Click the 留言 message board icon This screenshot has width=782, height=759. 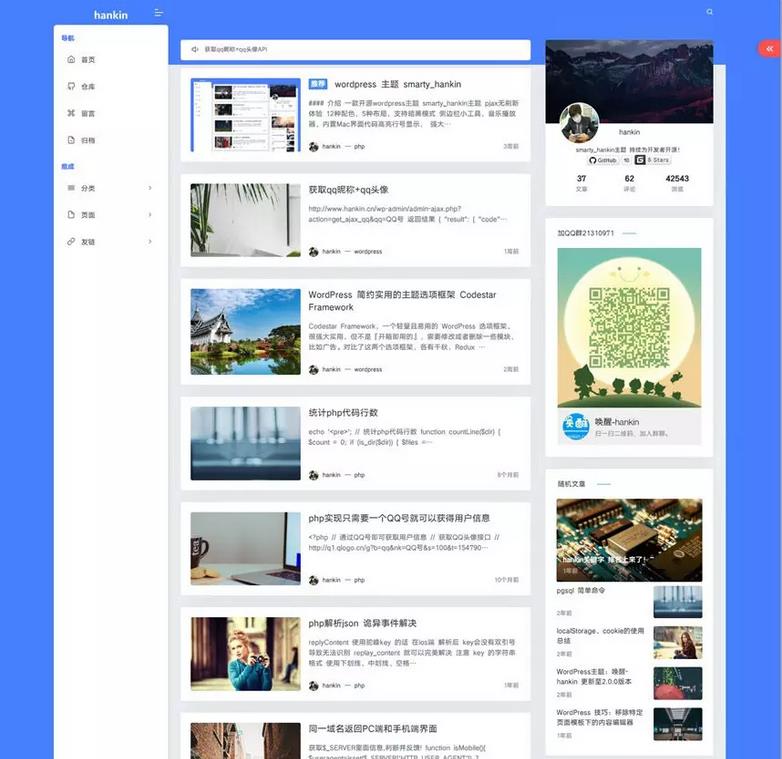point(71,113)
